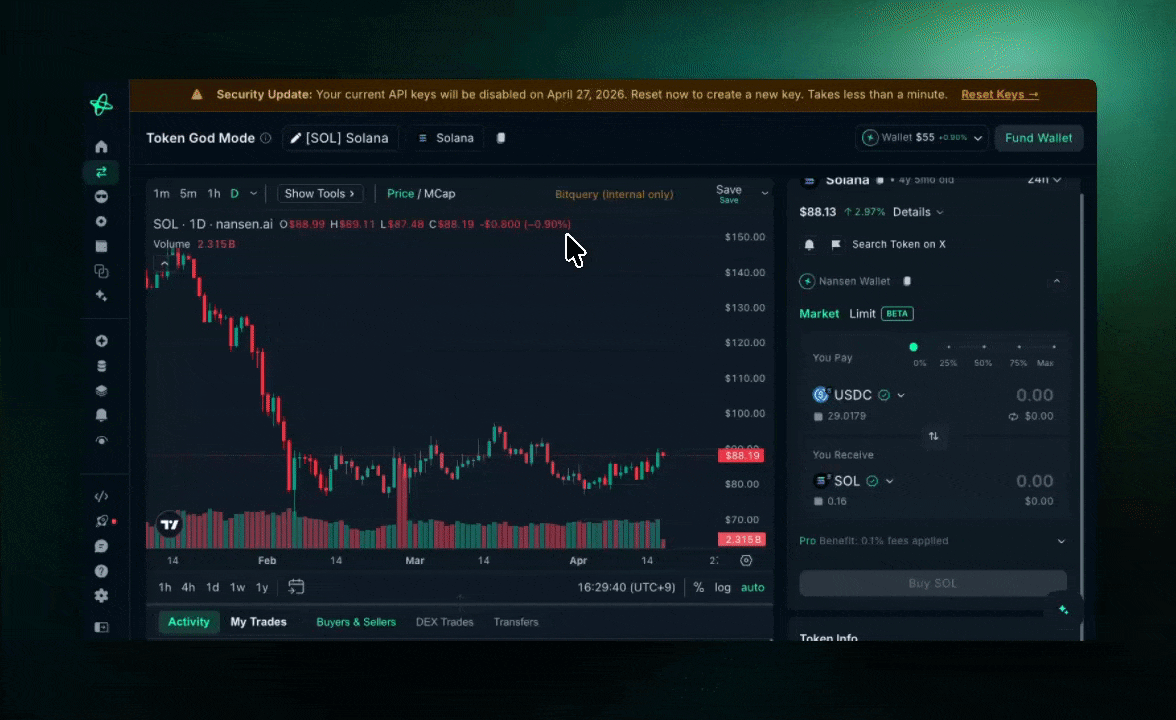Click the stacked coins database icon in sidebar
Viewport: 1176px width, 720px height.
[x=101, y=366]
